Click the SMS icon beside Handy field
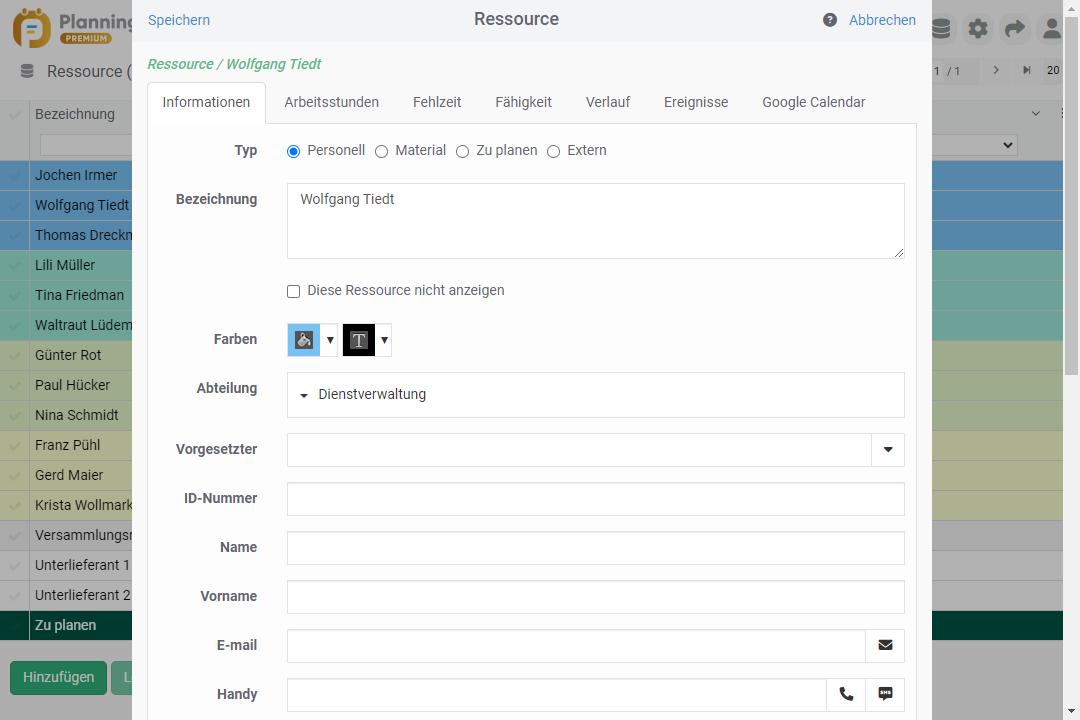This screenshot has width=1080, height=720. (885, 694)
